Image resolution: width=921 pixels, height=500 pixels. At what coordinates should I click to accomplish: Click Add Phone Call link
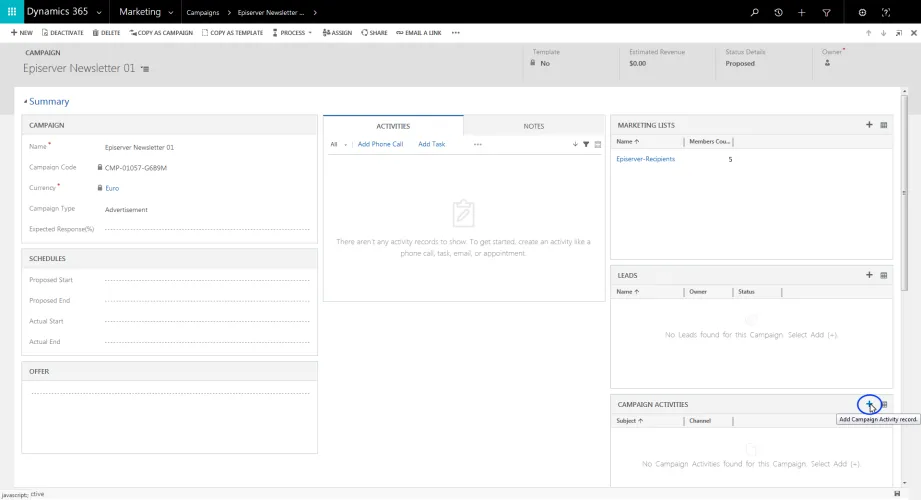(380, 144)
